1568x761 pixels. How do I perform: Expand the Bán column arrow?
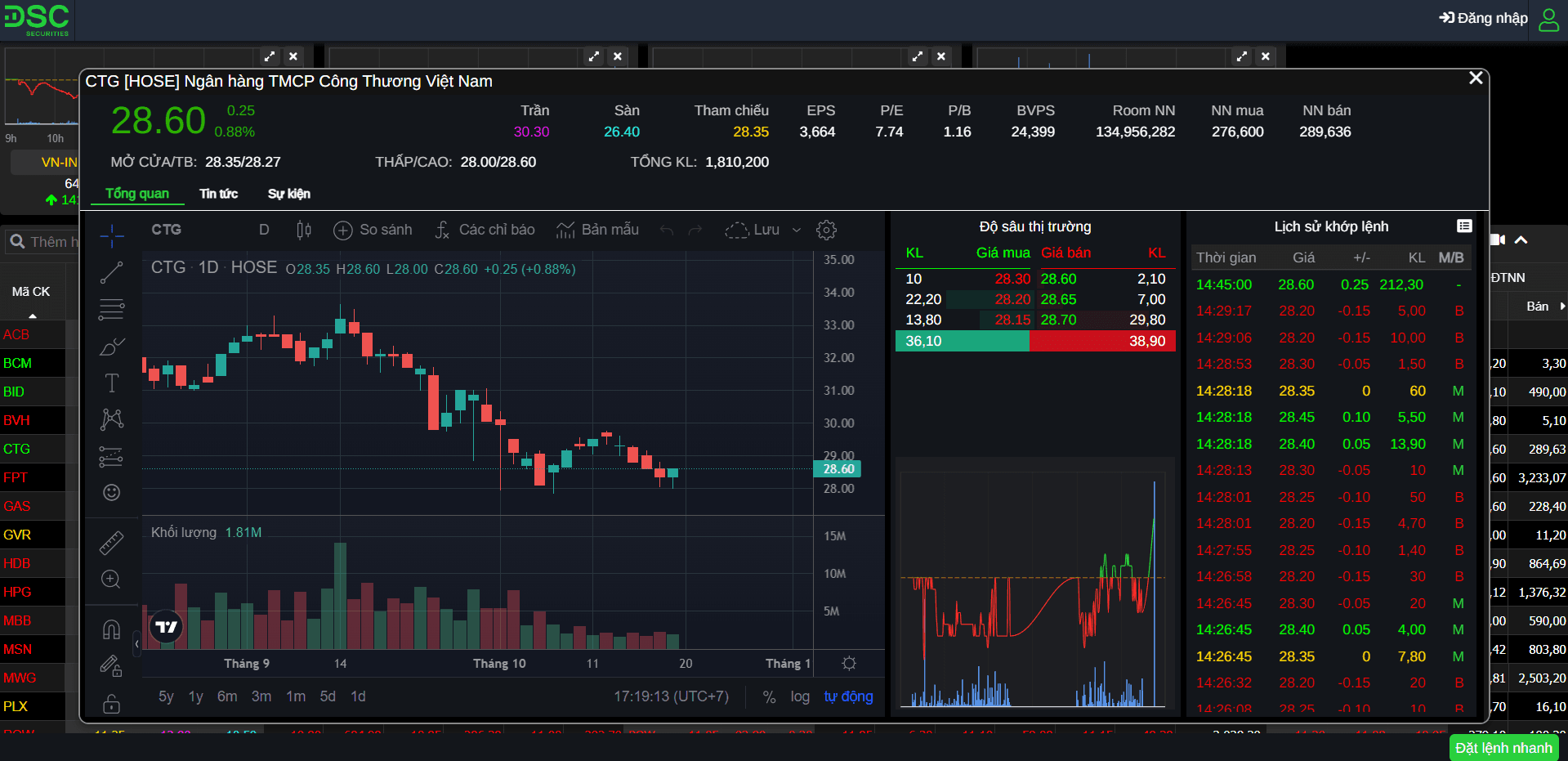pos(1562,306)
